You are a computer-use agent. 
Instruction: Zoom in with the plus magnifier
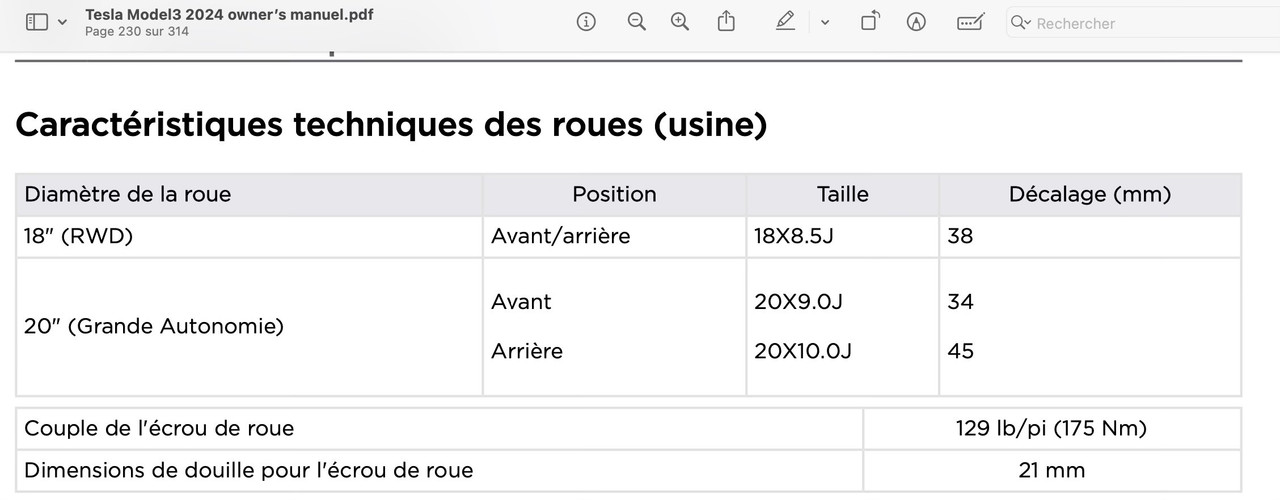tap(681, 22)
